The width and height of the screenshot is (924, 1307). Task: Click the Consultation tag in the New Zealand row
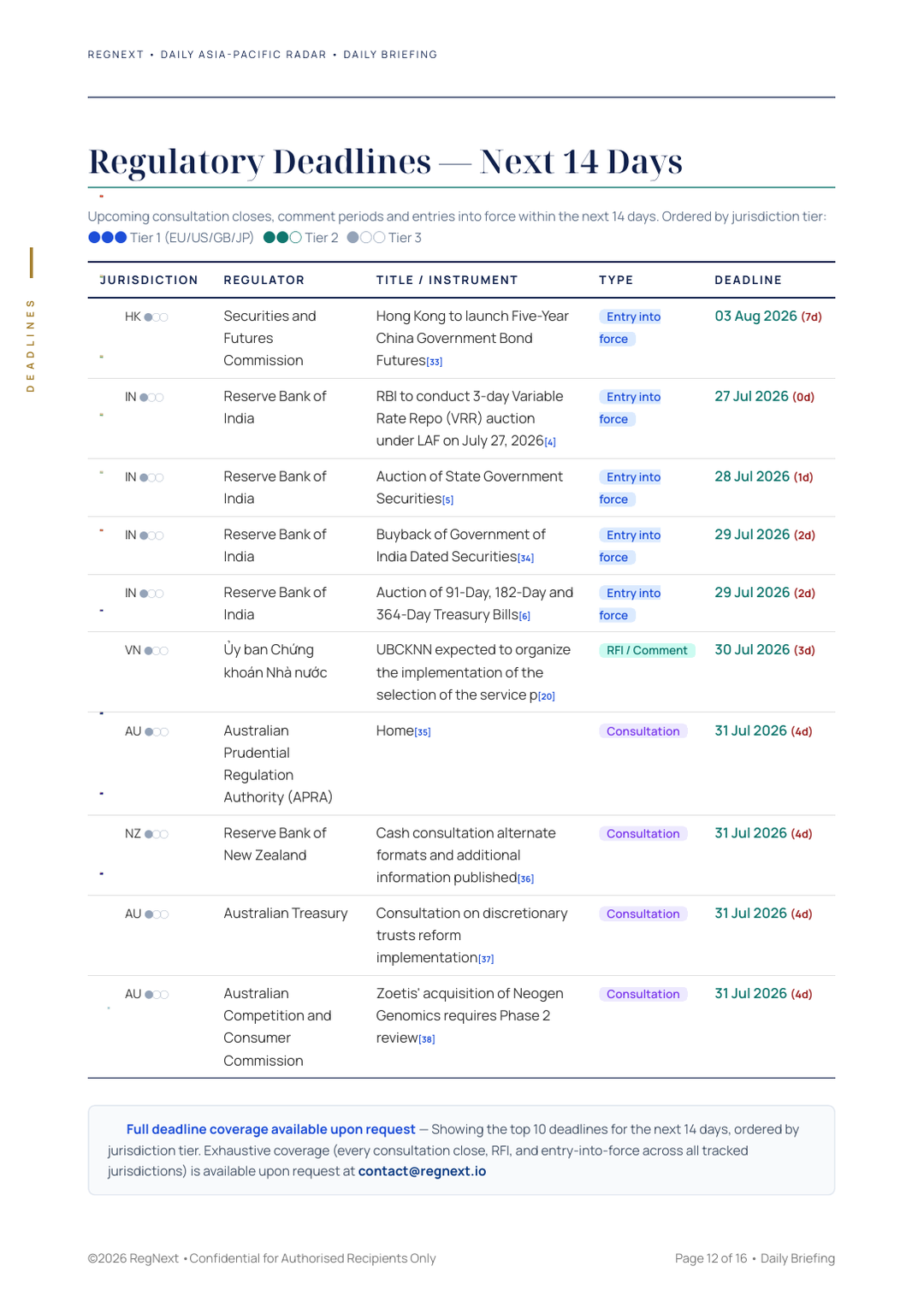tap(643, 834)
